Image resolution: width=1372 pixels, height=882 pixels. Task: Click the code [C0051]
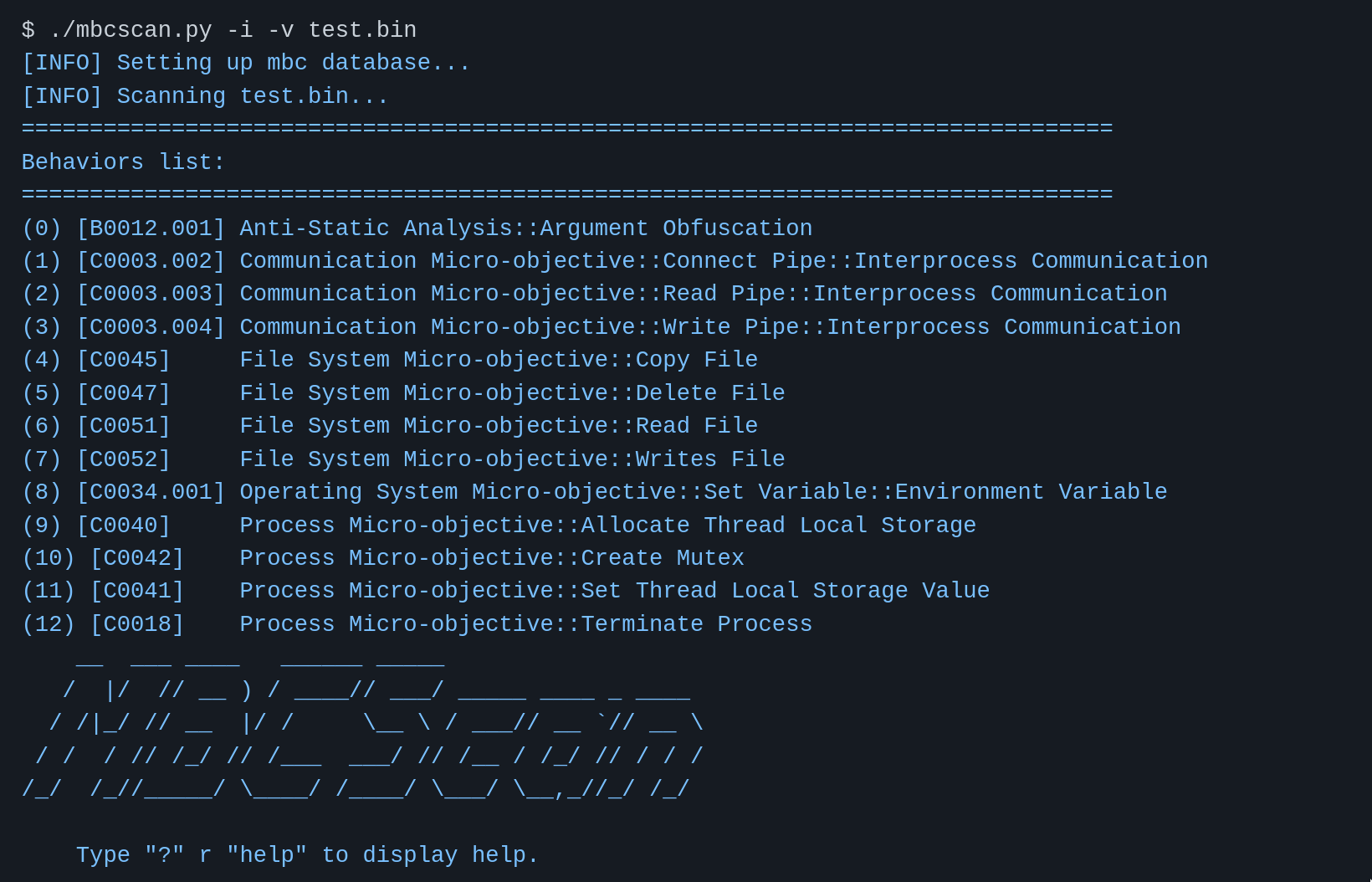pyautogui.click(x=123, y=426)
